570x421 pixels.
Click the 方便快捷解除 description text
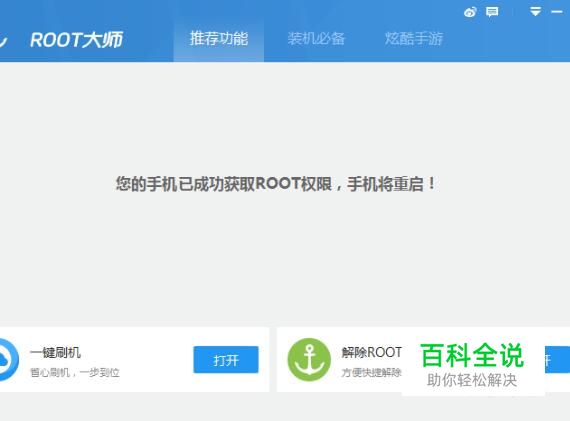pos(371,373)
